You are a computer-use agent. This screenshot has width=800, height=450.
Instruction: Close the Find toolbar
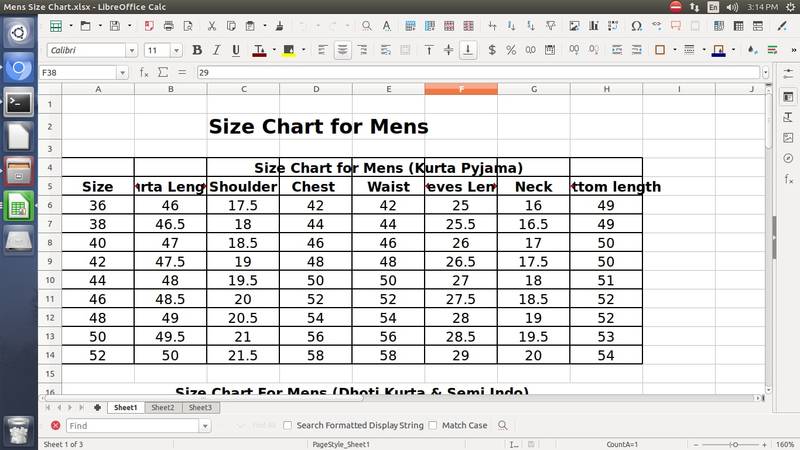click(x=55, y=425)
